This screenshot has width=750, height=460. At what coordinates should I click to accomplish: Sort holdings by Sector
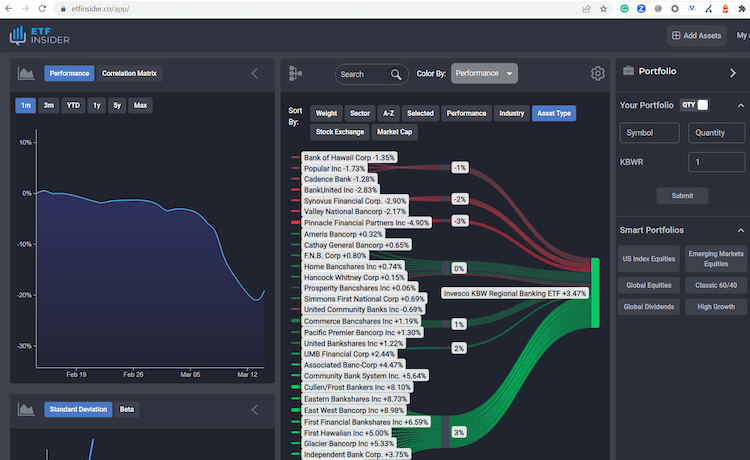tap(360, 113)
